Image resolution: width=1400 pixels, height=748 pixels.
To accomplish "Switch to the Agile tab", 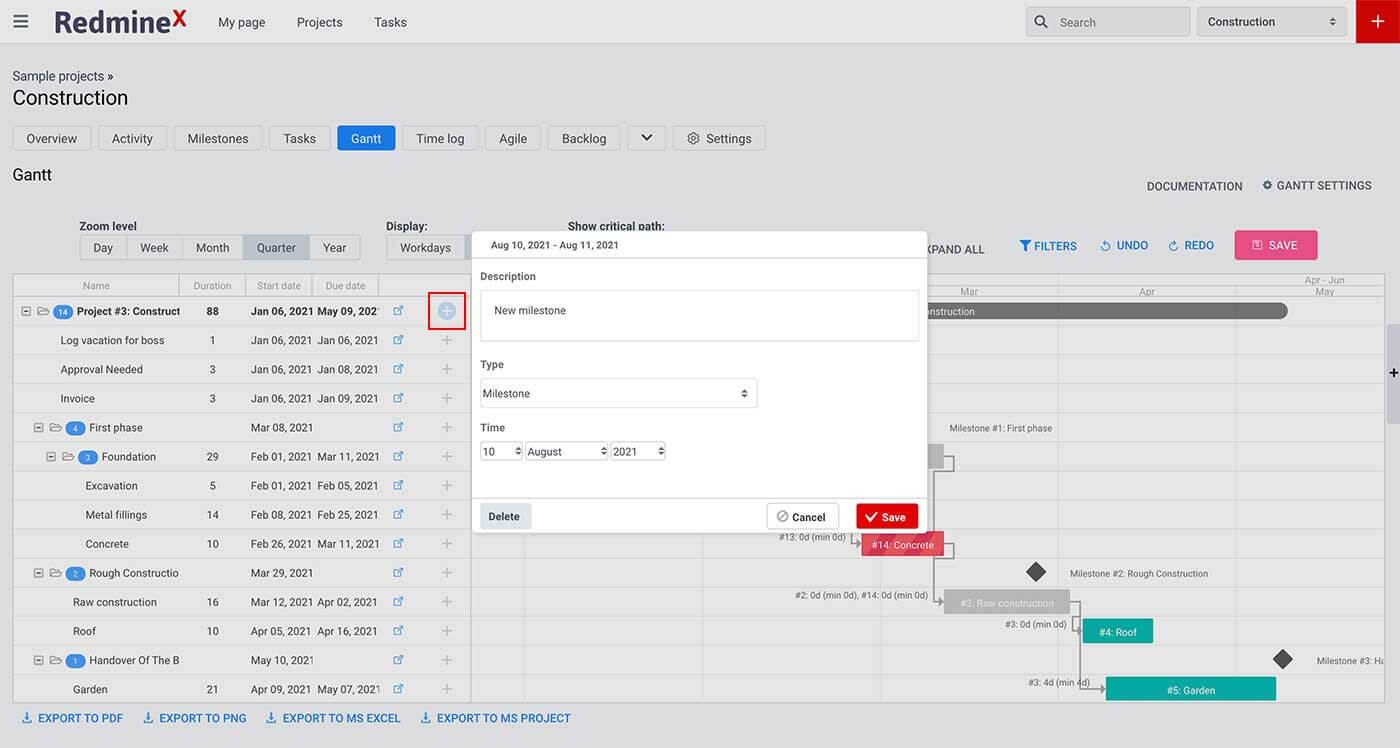I will 513,138.
